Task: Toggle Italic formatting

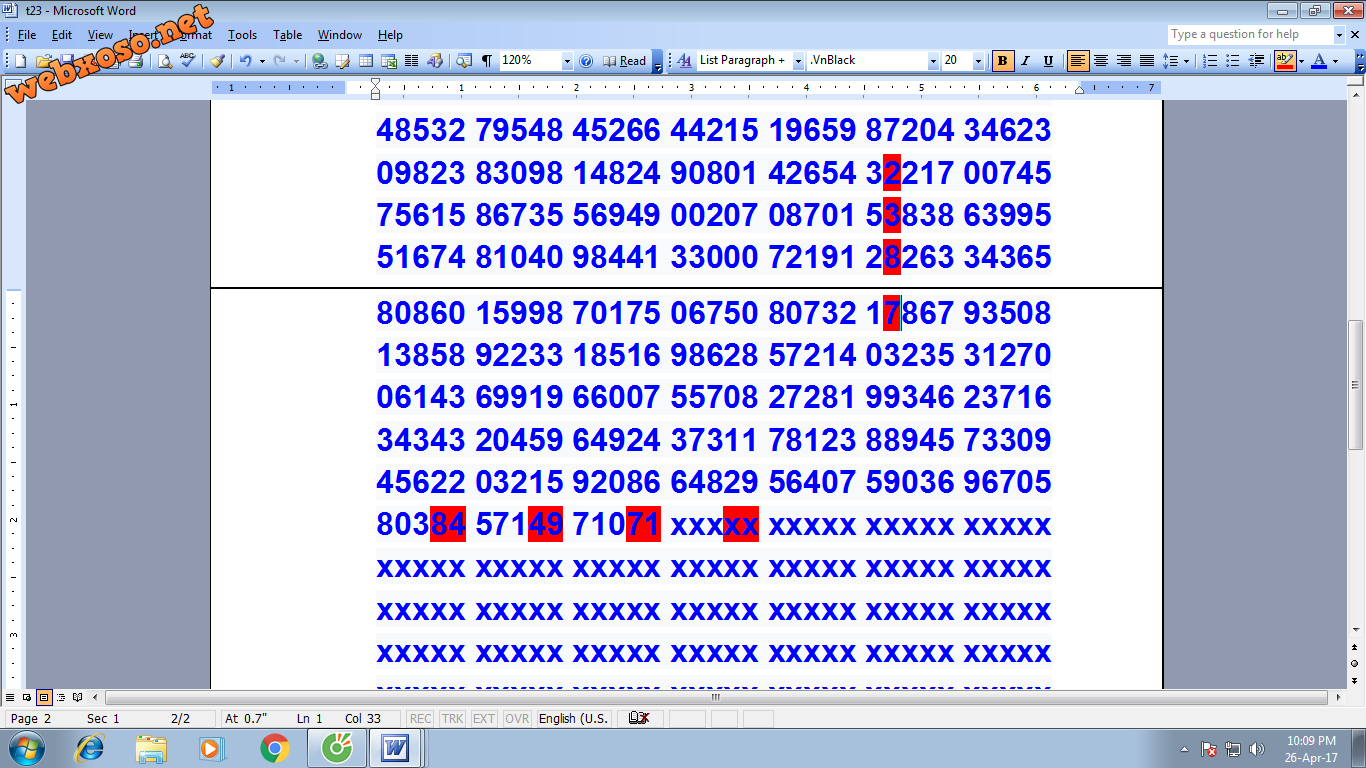Action: point(1025,61)
